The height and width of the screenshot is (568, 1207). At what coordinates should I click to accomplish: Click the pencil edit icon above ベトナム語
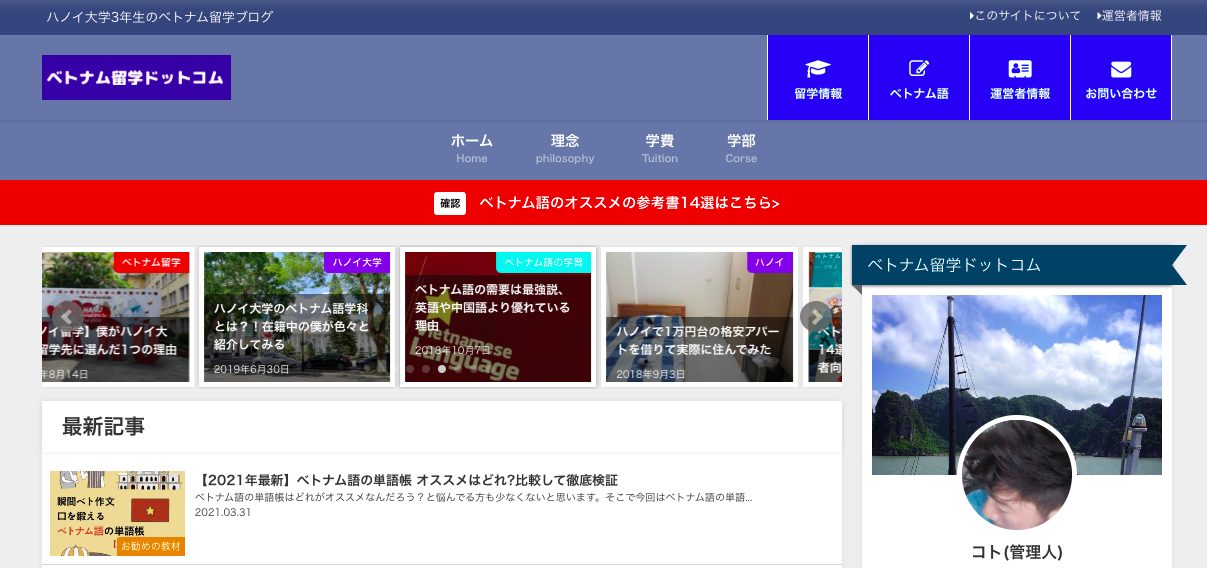pyautogui.click(x=919, y=68)
